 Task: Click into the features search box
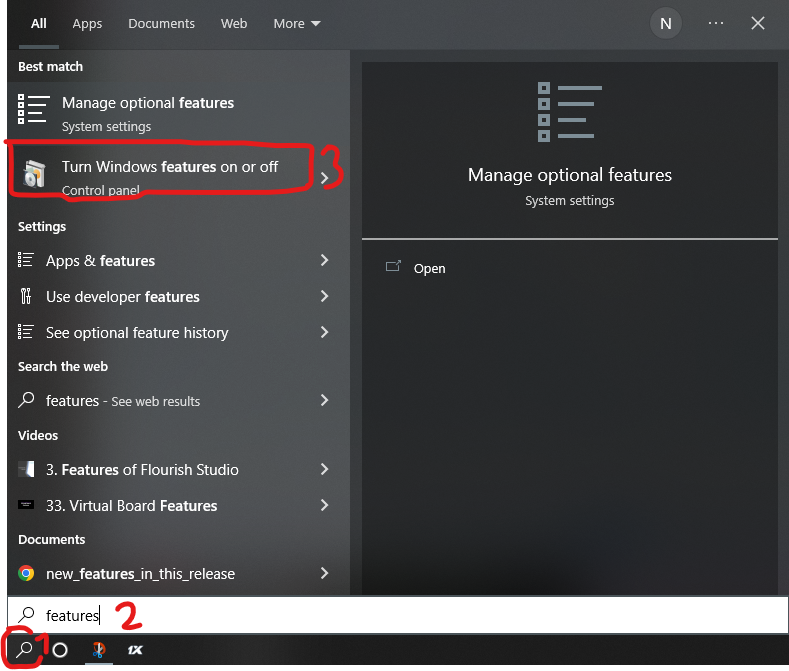(x=398, y=615)
